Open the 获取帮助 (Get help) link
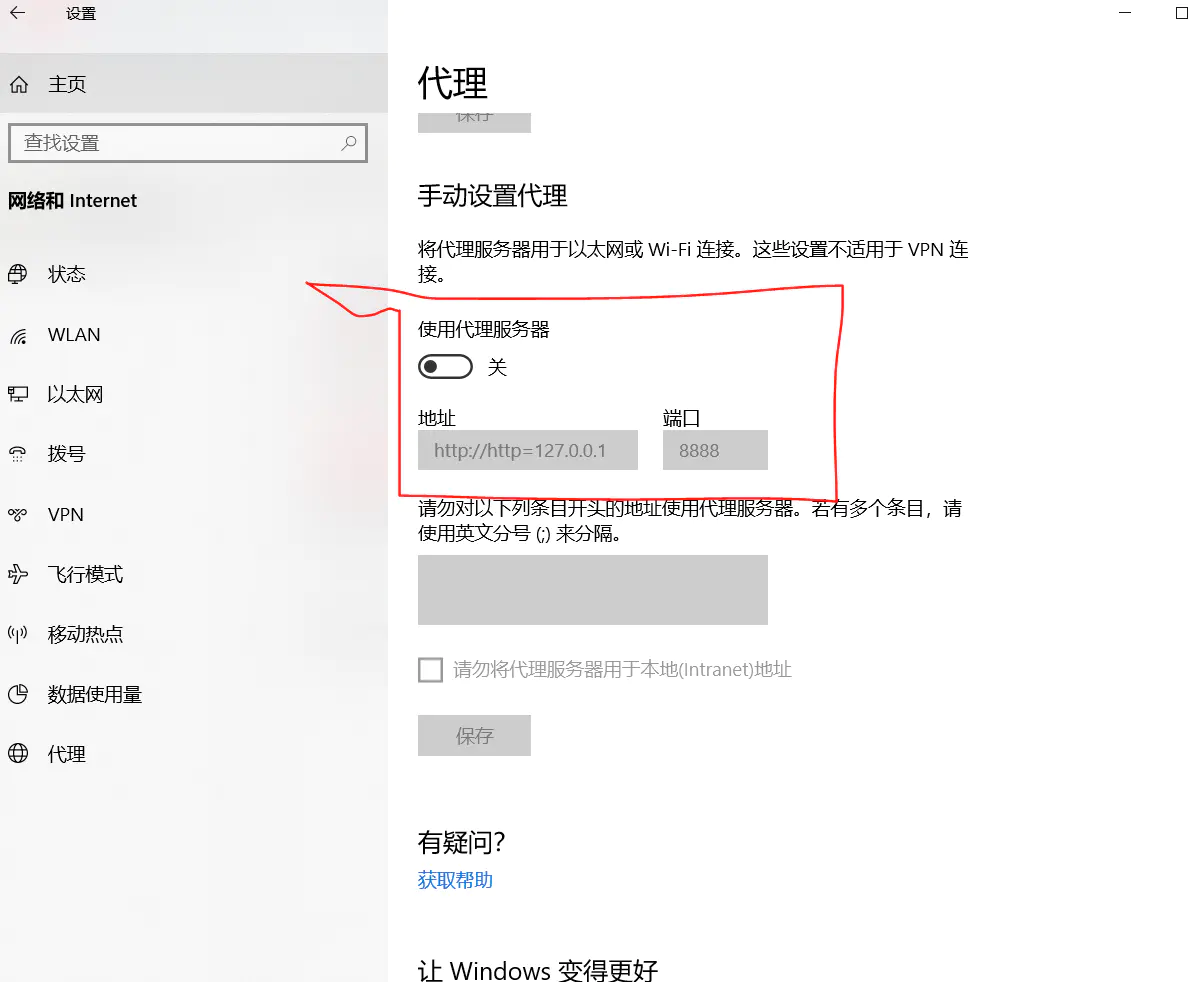 click(455, 879)
